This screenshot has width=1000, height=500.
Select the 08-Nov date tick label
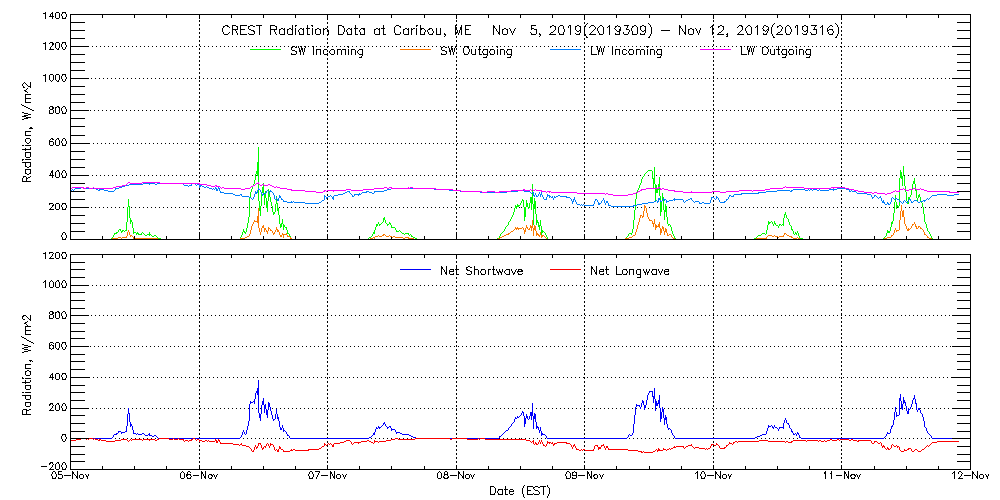457,478
